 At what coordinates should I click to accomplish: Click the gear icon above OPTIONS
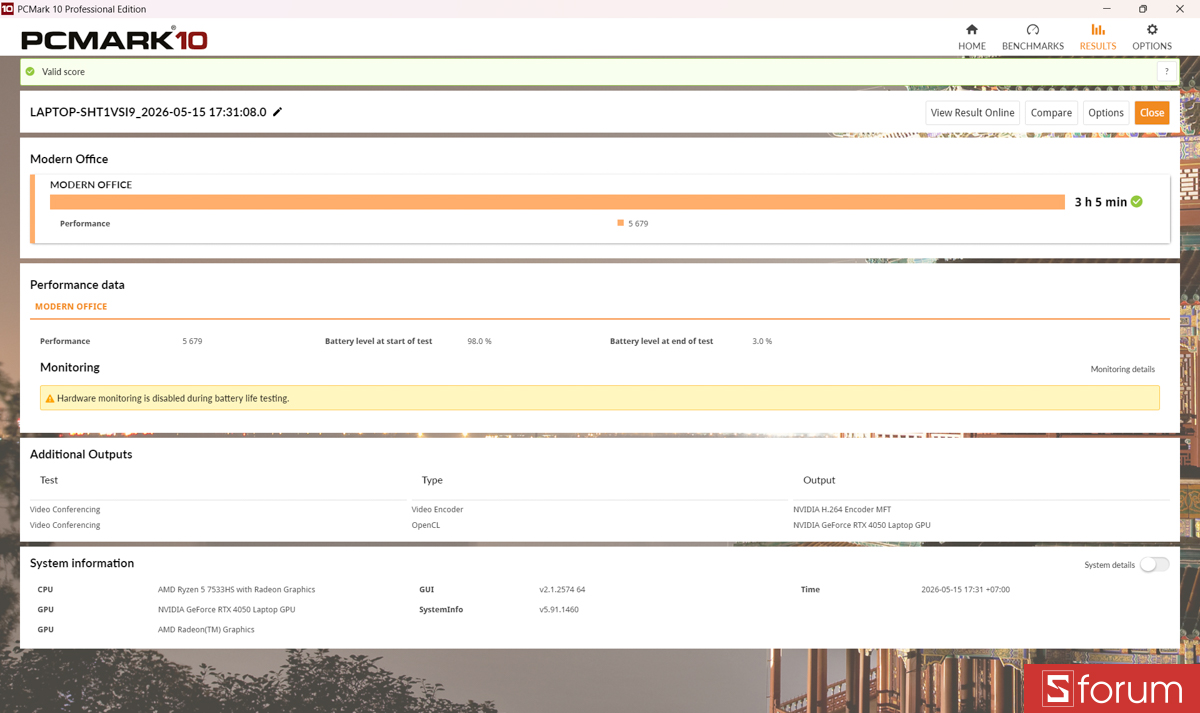pos(1152,29)
